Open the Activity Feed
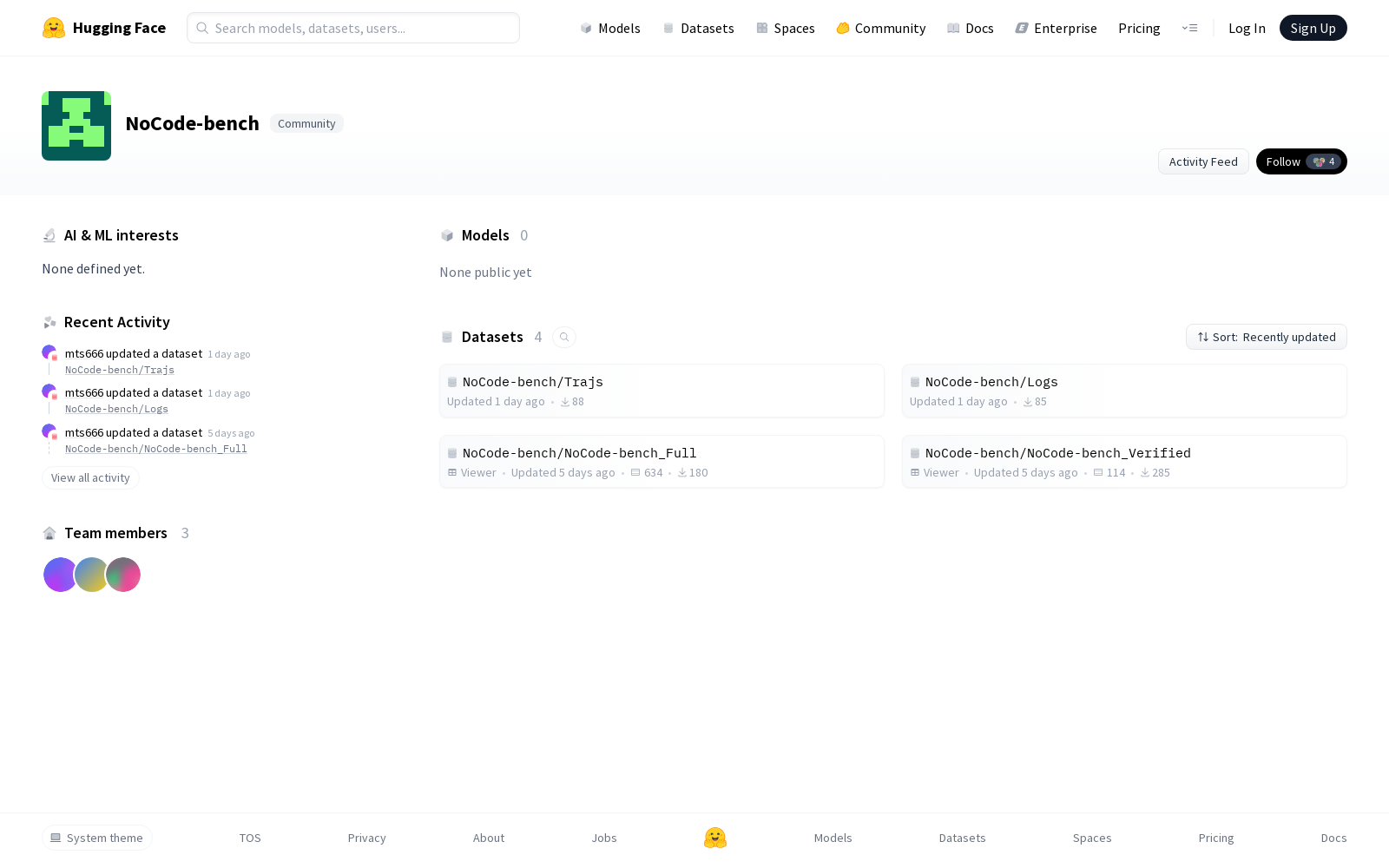The height and width of the screenshot is (868, 1389). point(1203,161)
